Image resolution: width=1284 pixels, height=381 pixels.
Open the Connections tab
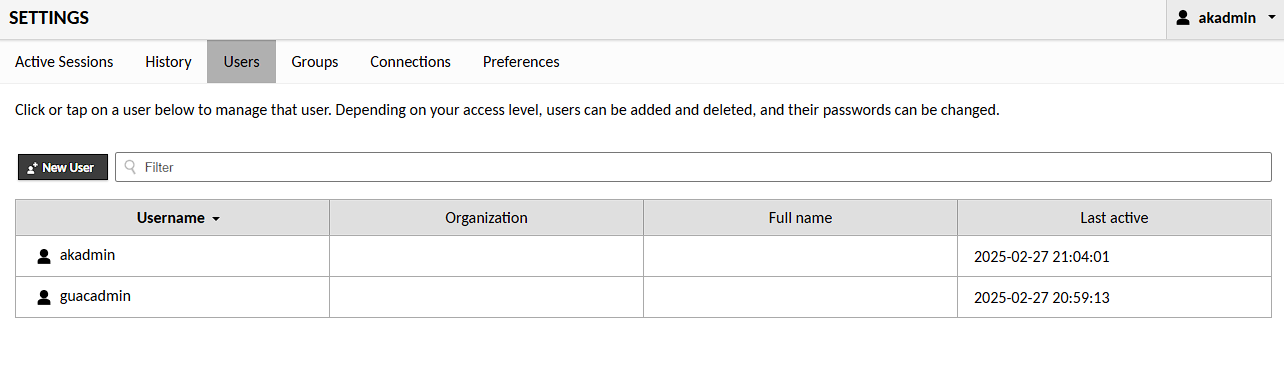[x=410, y=62]
